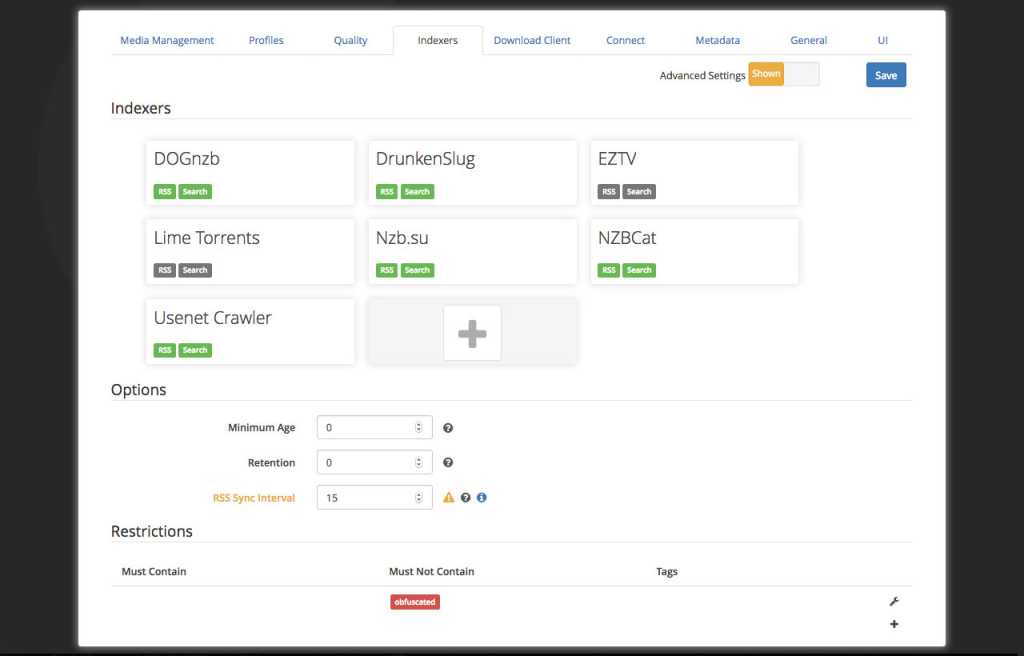The width and height of the screenshot is (1024, 656).
Task: Click the orange RSS Sync Interval label
Action: [253, 498]
